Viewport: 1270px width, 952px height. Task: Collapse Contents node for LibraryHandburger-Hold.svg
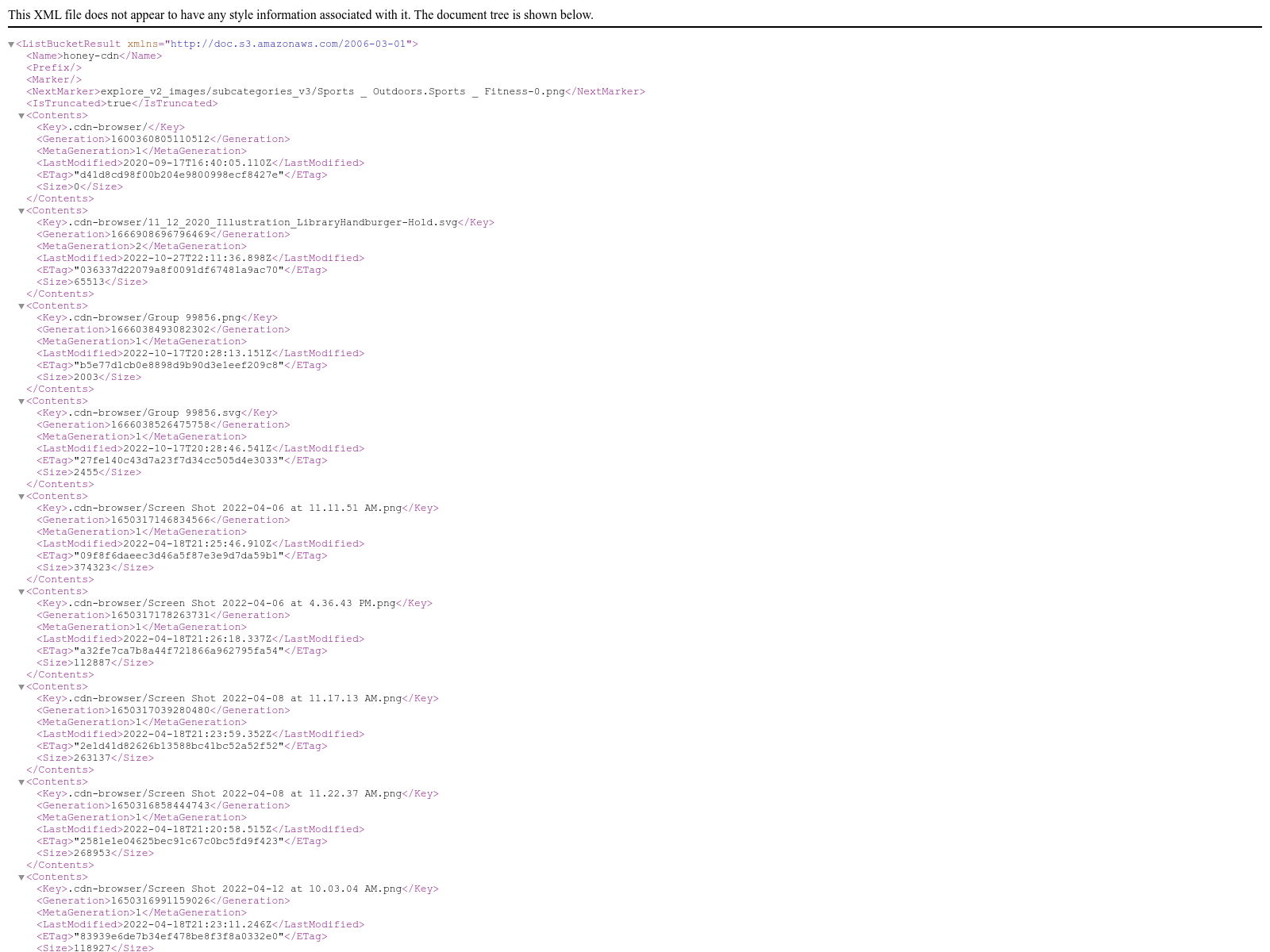point(21,211)
